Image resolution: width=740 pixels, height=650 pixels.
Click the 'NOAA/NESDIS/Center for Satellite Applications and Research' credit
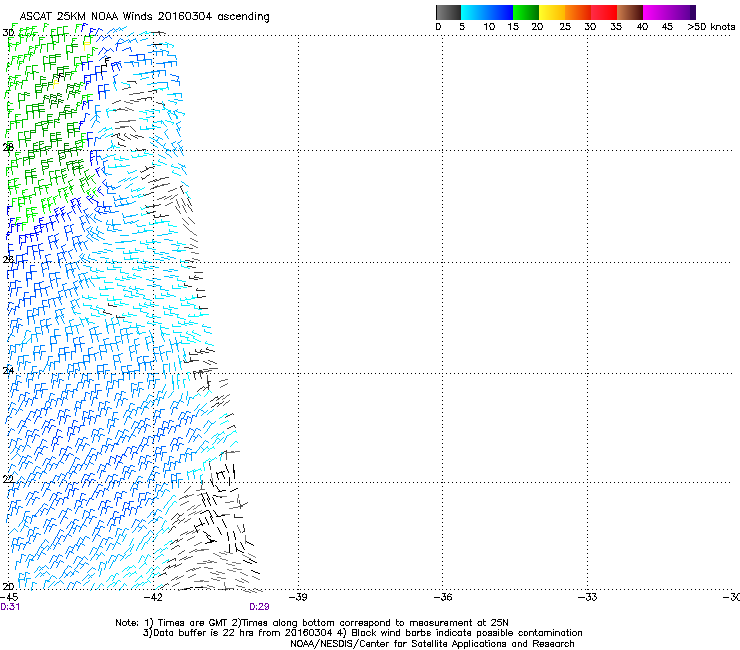432,644
